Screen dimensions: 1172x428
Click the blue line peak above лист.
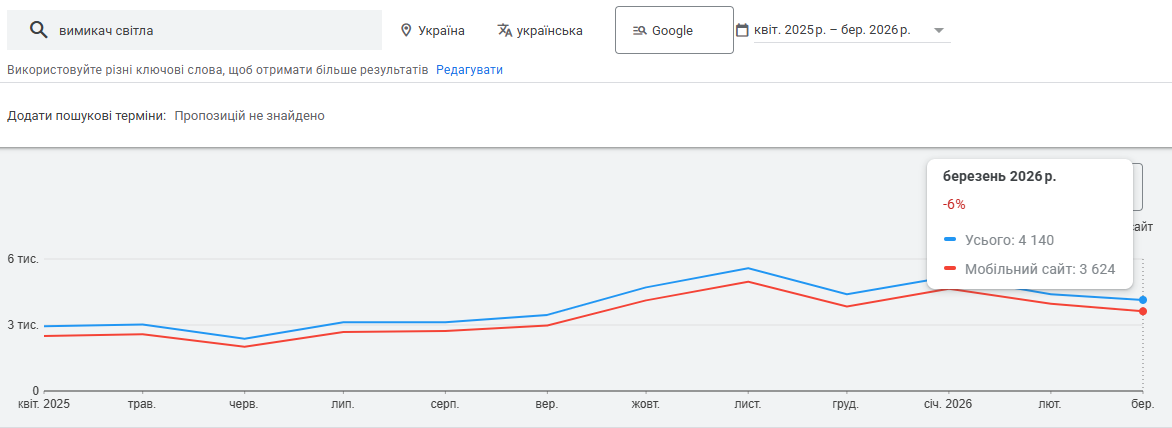(x=747, y=268)
